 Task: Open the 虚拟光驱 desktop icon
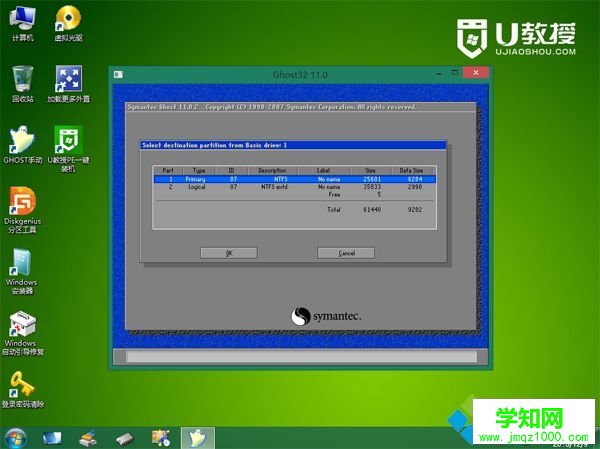(68, 24)
